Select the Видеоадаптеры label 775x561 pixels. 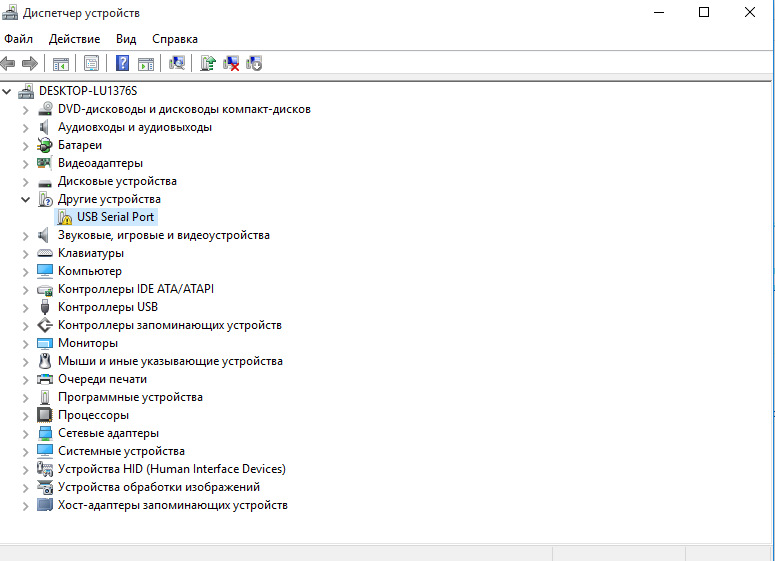coord(100,163)
